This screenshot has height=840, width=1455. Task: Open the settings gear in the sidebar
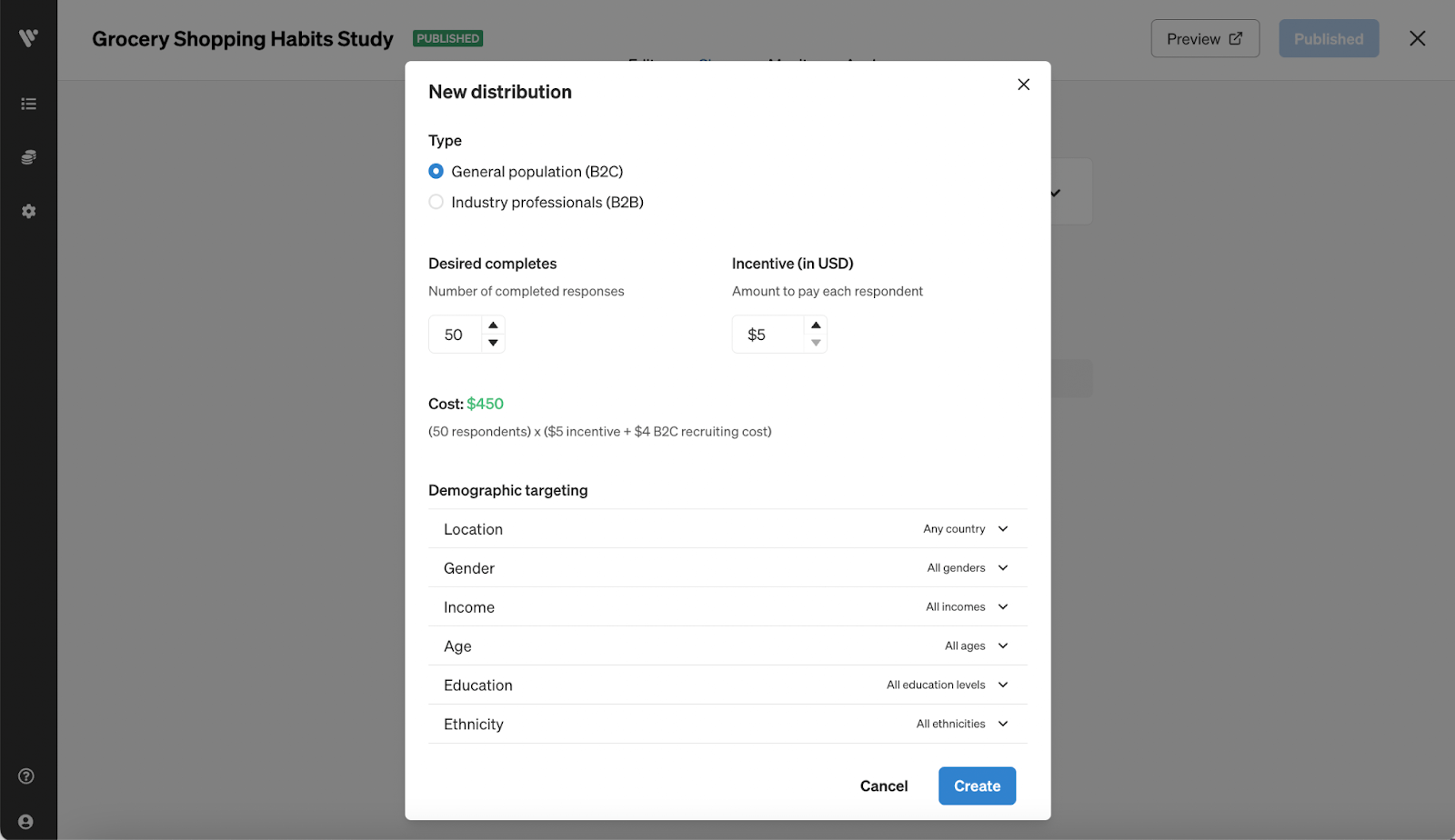point(28,211)
